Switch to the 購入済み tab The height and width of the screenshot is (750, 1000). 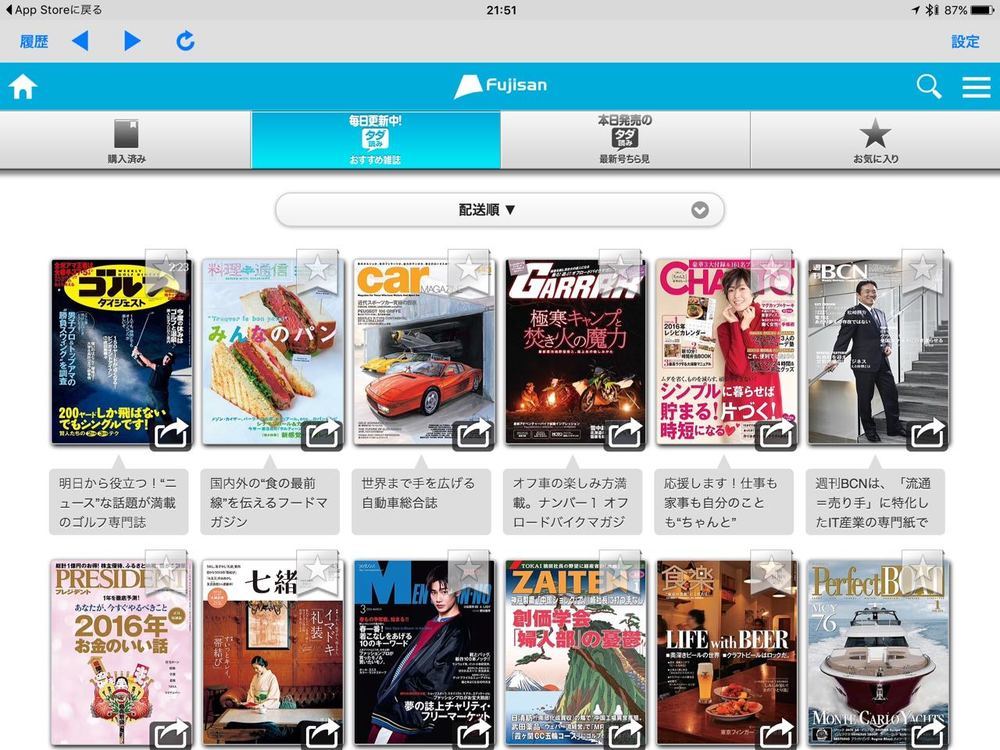pos(126,140)
